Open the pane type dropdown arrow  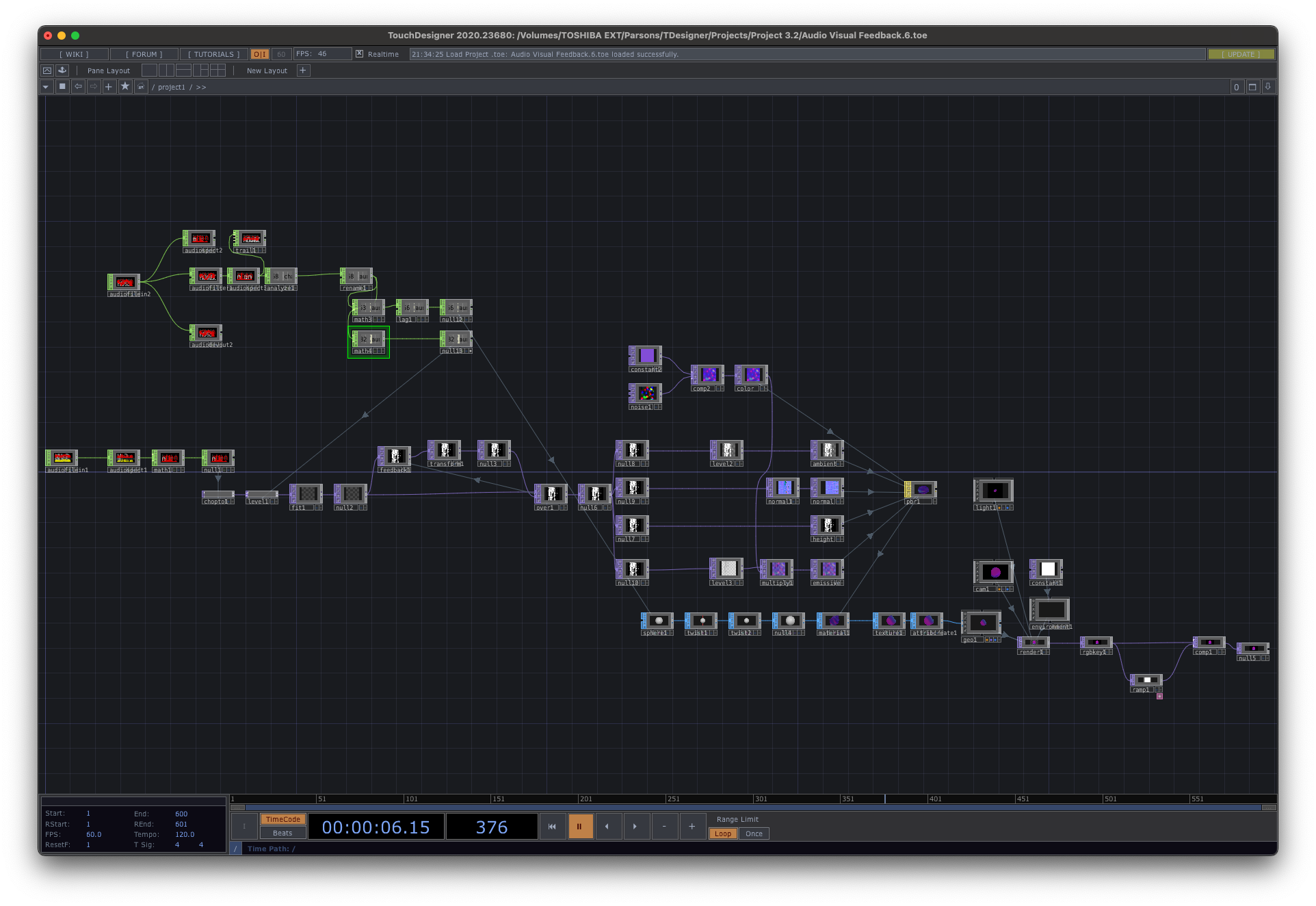46,87
